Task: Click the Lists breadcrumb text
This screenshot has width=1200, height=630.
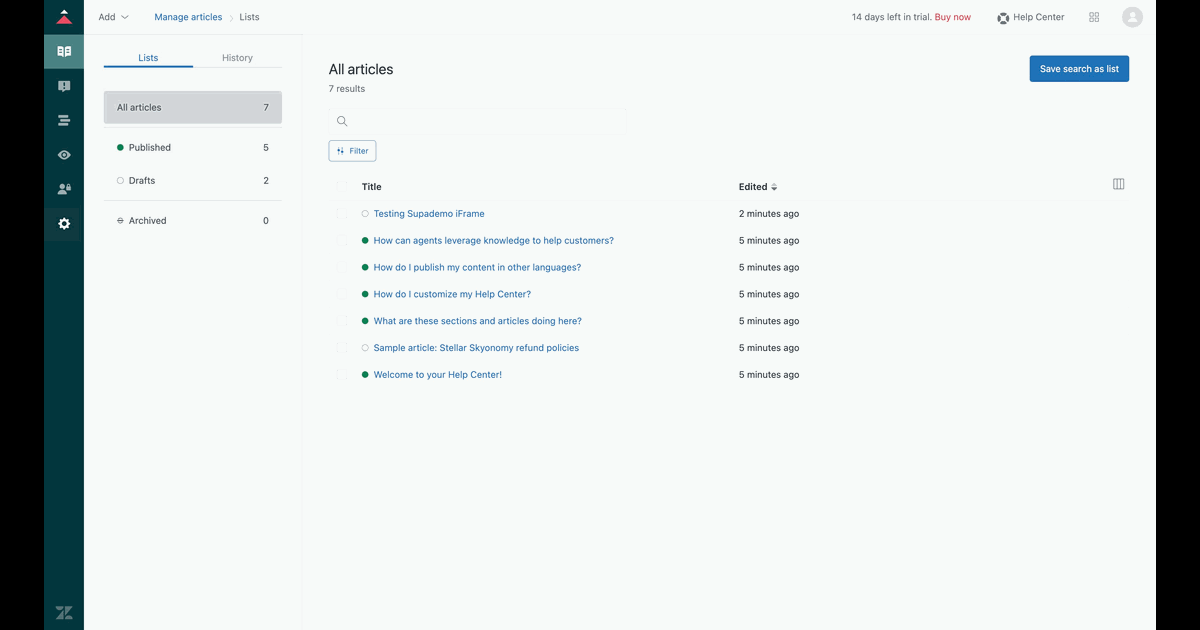Action: 250,17
